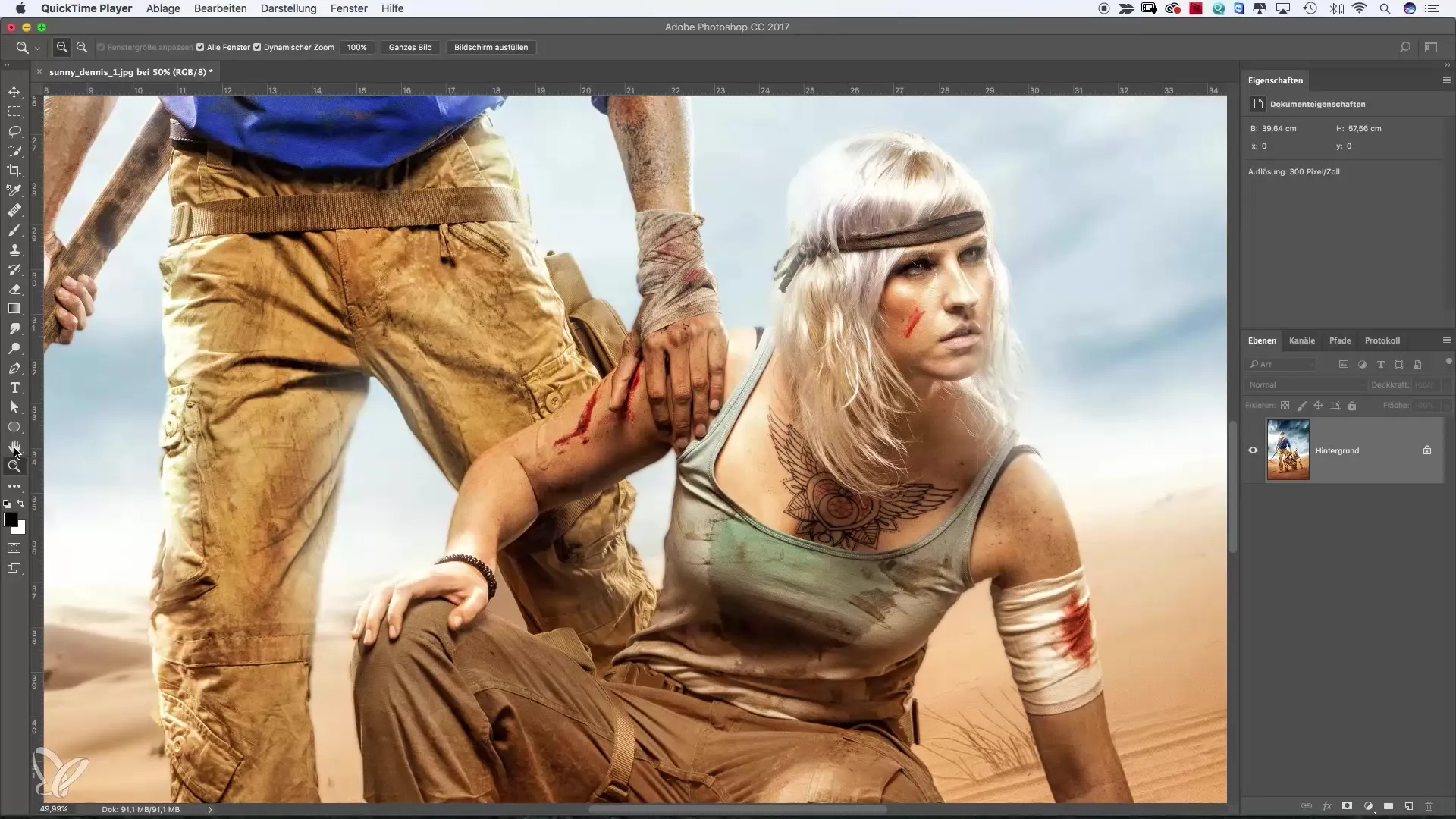Click the 100% zoom button
This screenshot has height=819, width=1456.
pyautogui.click(x=357, y=47)
